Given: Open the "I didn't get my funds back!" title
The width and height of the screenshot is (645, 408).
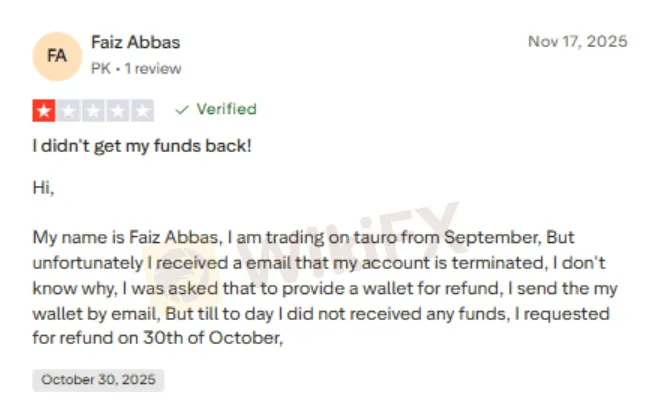Looking at the screenshot, I should coord(142,146).
